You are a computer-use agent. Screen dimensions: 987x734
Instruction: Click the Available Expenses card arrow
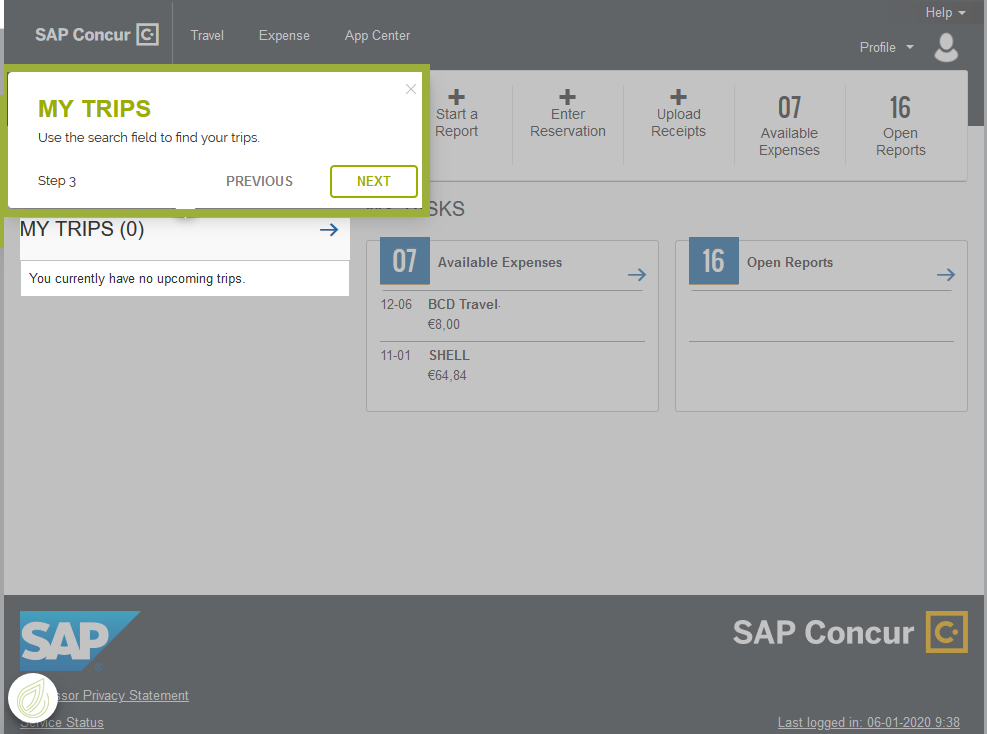coord(637,274)
